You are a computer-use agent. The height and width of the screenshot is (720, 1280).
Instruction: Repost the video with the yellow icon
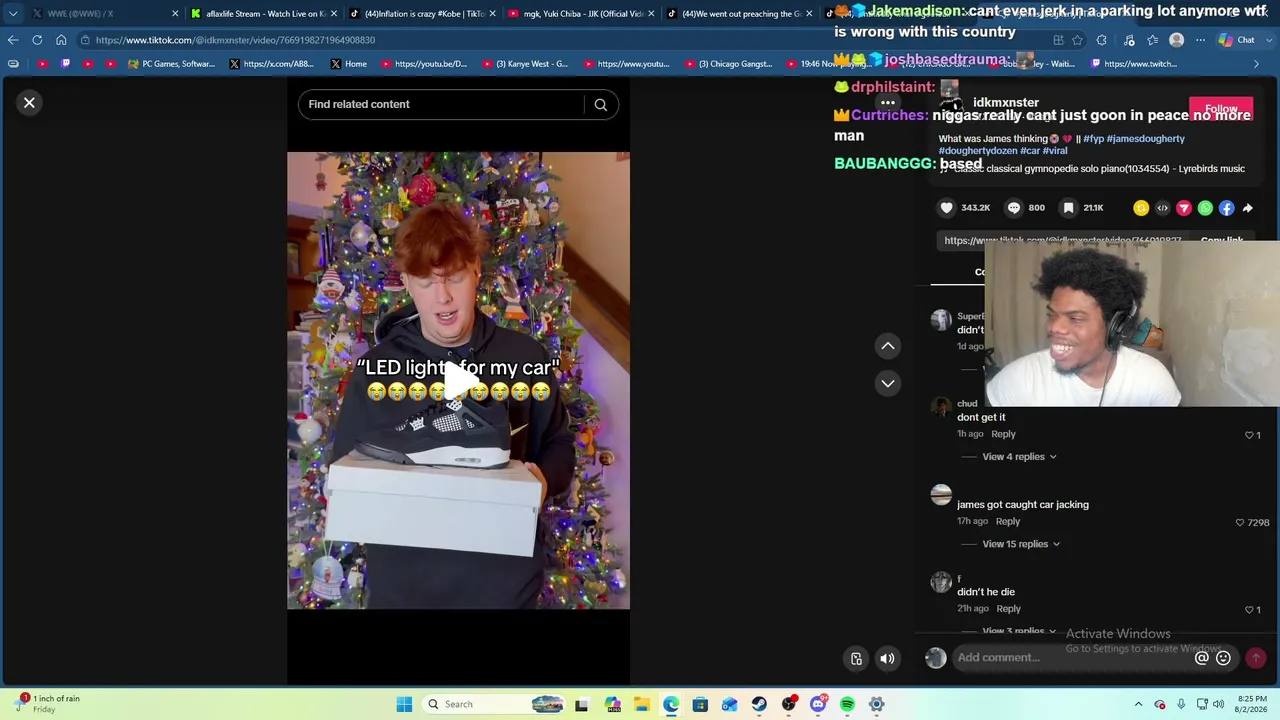point(1141,208)
